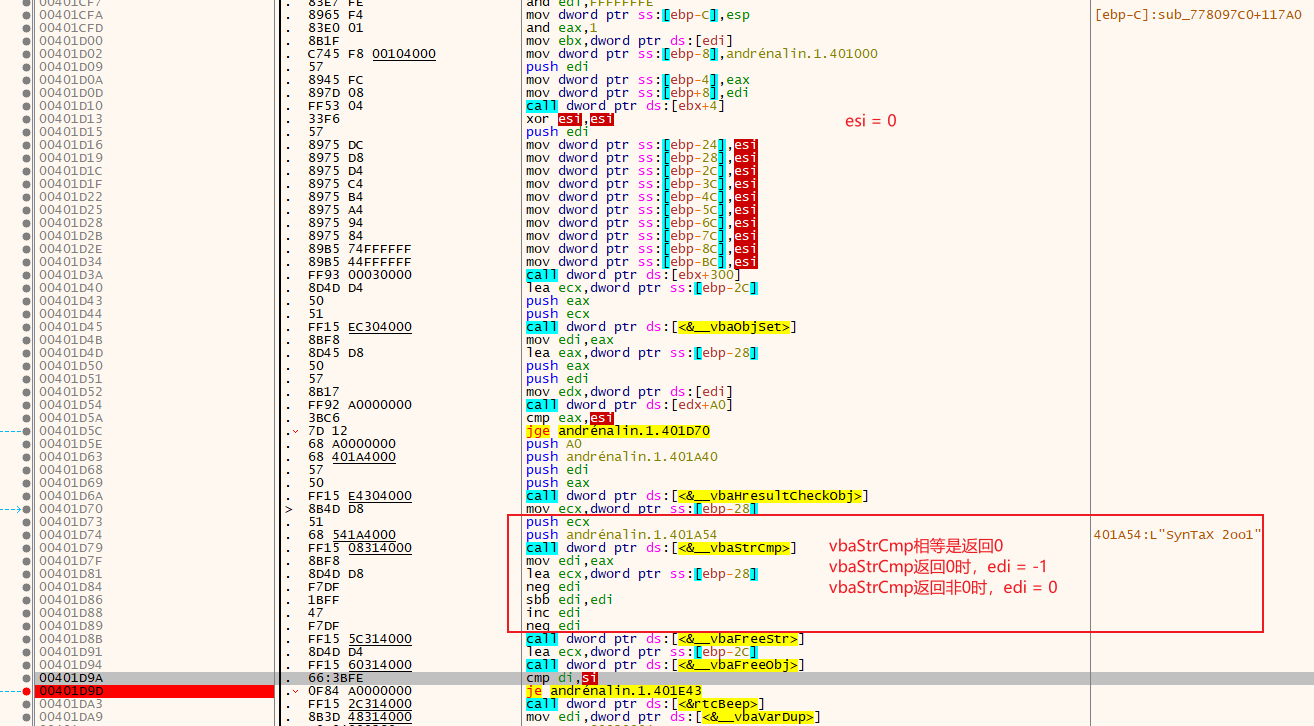Click opcode bytes 33F6
This screenshot has height=726, width=1314.
point(323,119)
